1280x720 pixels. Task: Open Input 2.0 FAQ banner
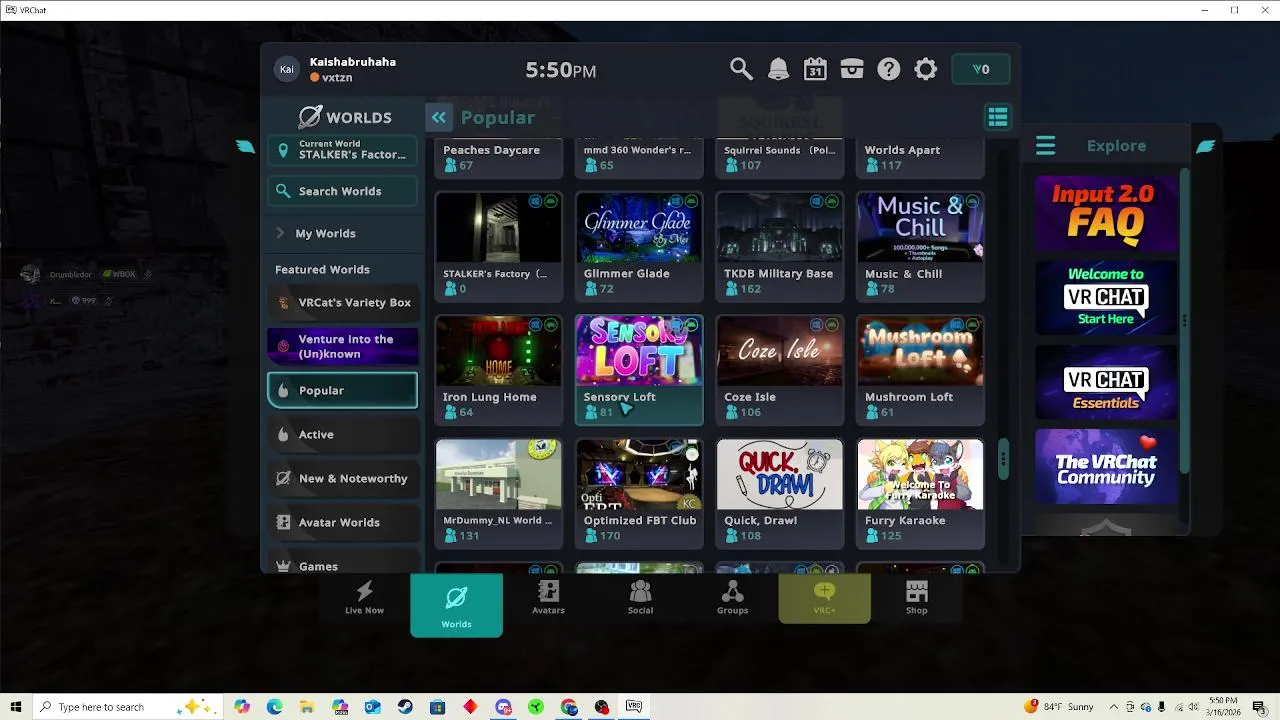(x=1105, y=212)
